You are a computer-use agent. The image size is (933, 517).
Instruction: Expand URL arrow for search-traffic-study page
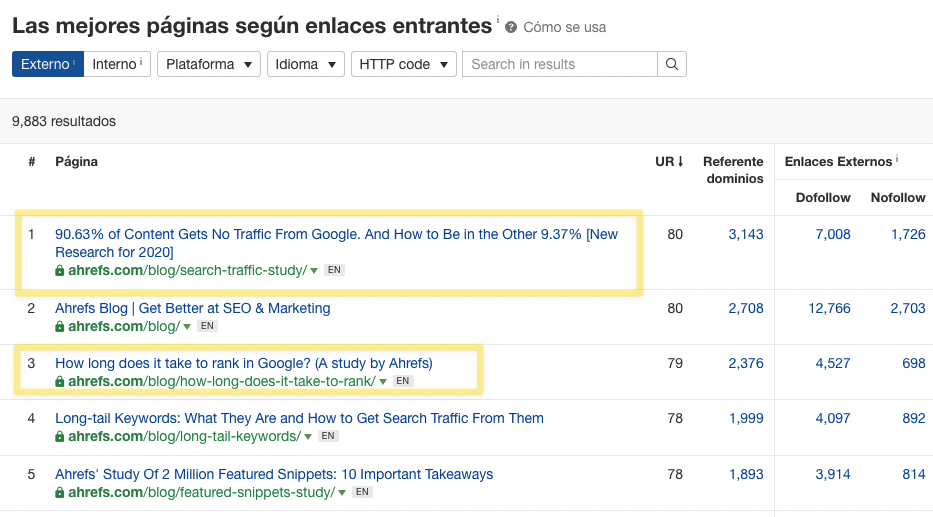(314, 271)
